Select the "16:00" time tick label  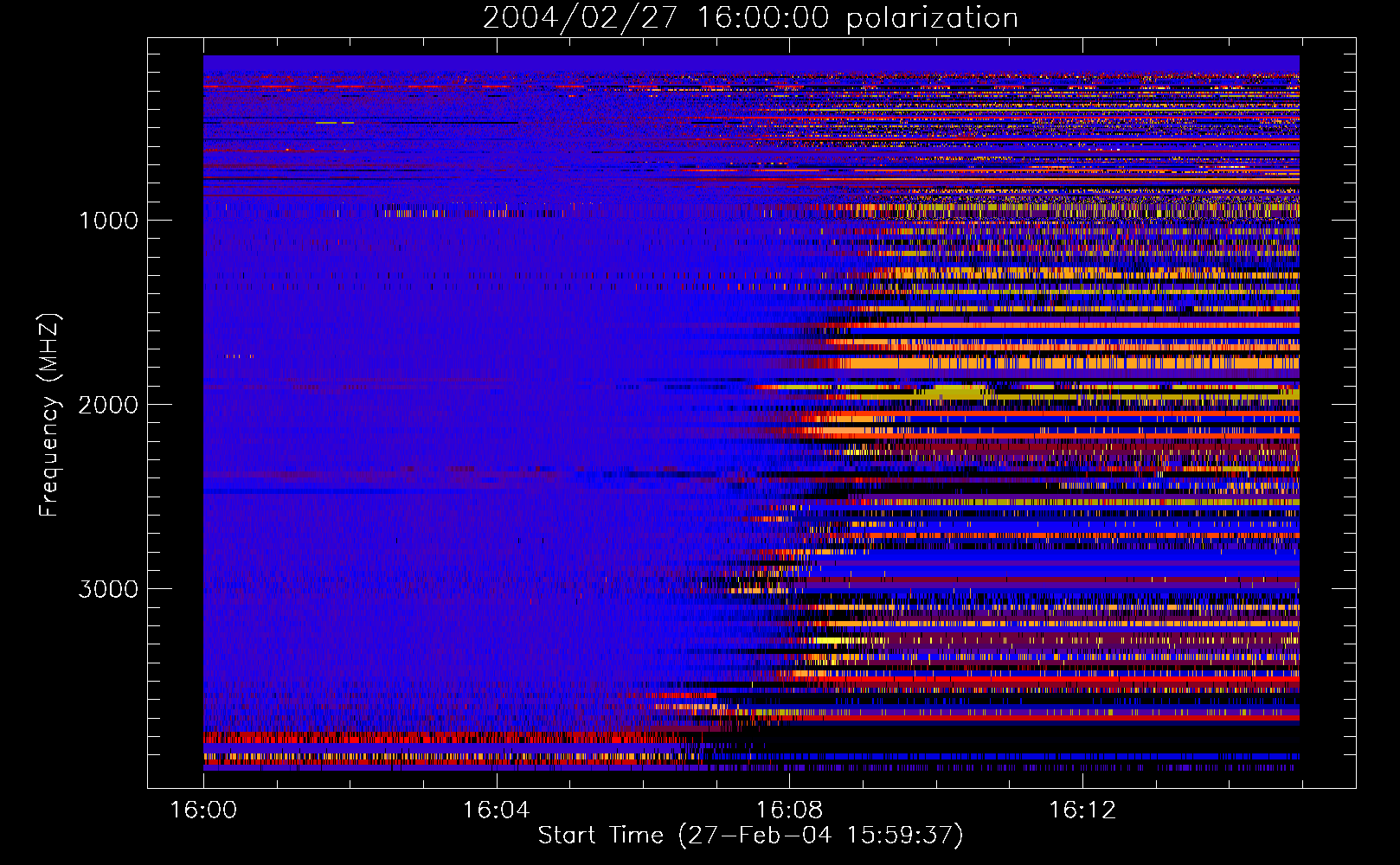click(x=203, y=811)
